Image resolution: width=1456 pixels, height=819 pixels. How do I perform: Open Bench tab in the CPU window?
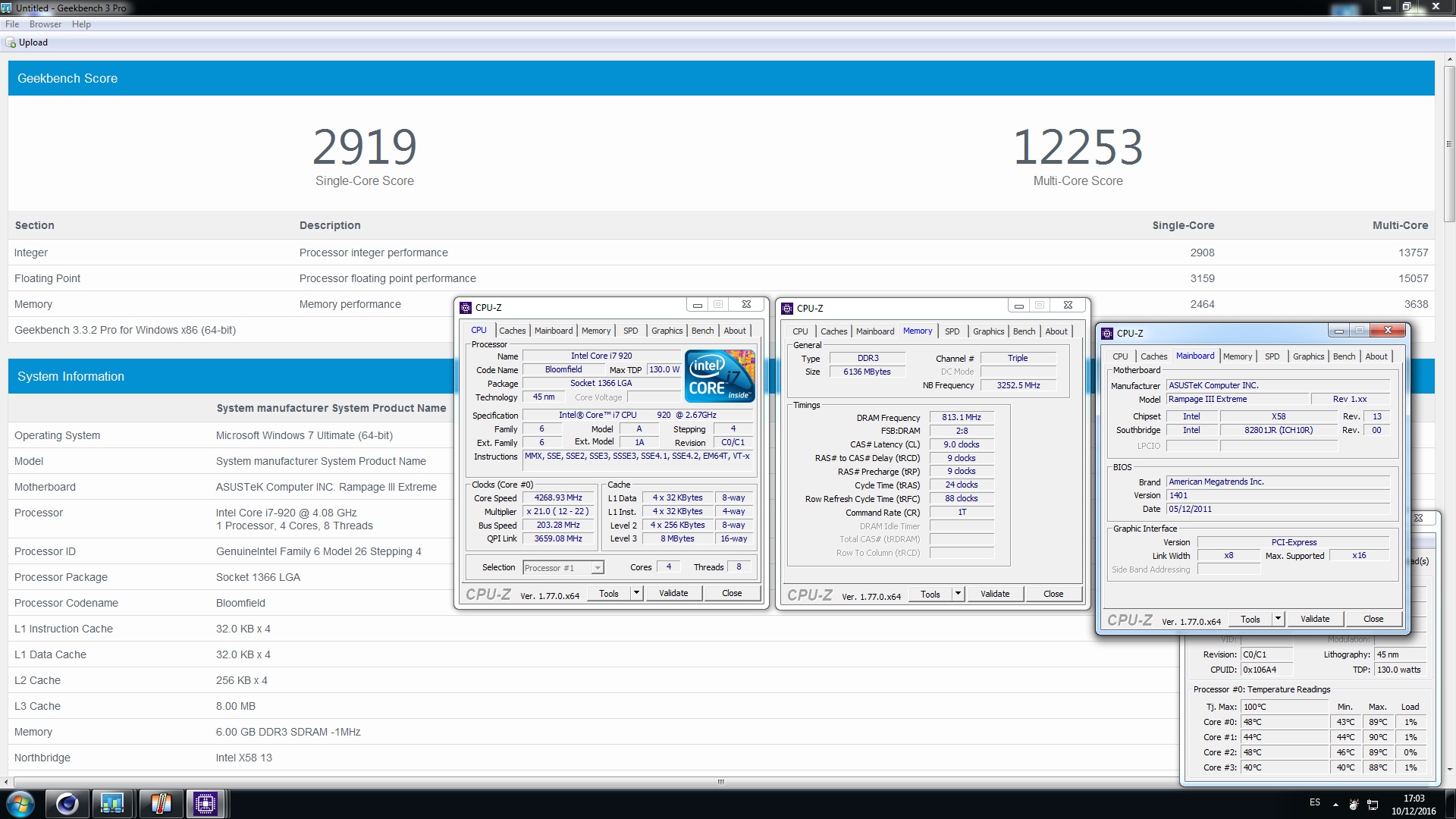(703, 331)
